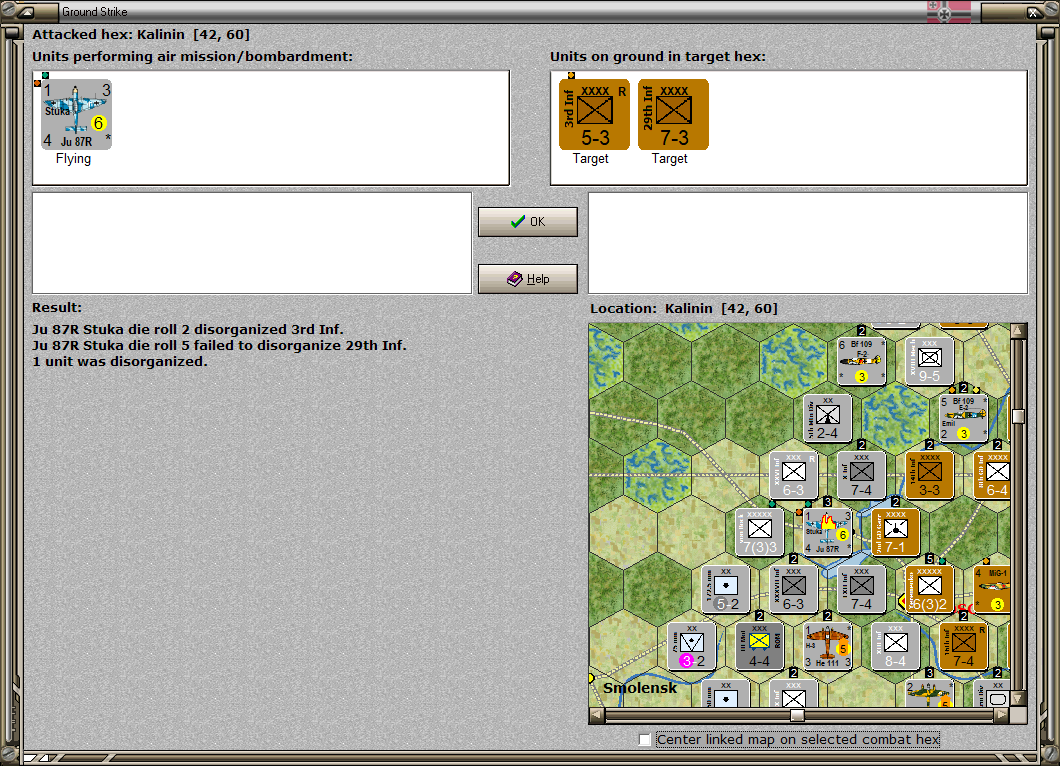Click the 3-2 artillery counter with pink marker
This screenshot has width=1060, height=766.
(x=692, y=646)
